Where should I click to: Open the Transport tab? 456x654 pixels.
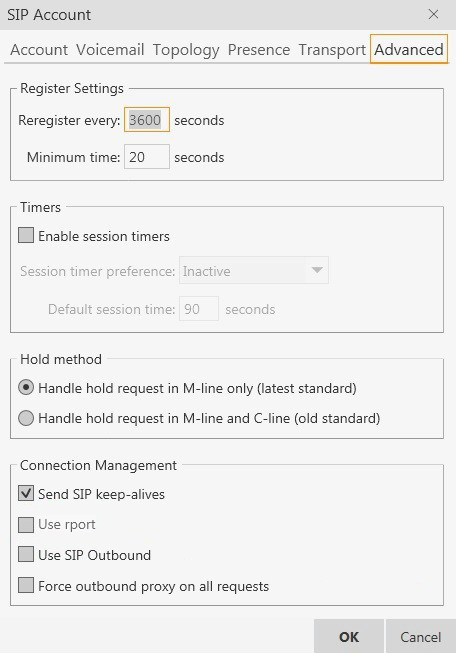coord(332,50)
